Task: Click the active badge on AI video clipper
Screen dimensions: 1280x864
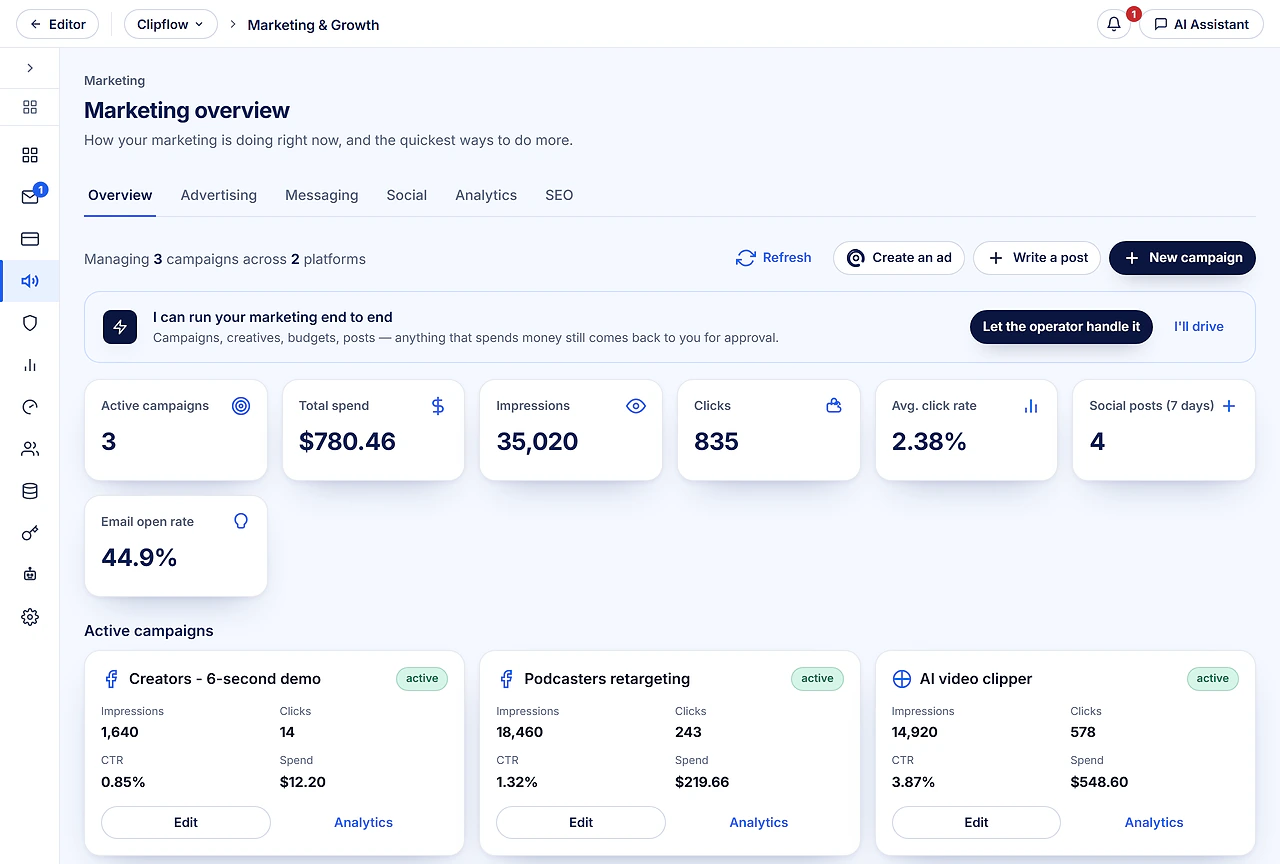Action: (1213, 678)
